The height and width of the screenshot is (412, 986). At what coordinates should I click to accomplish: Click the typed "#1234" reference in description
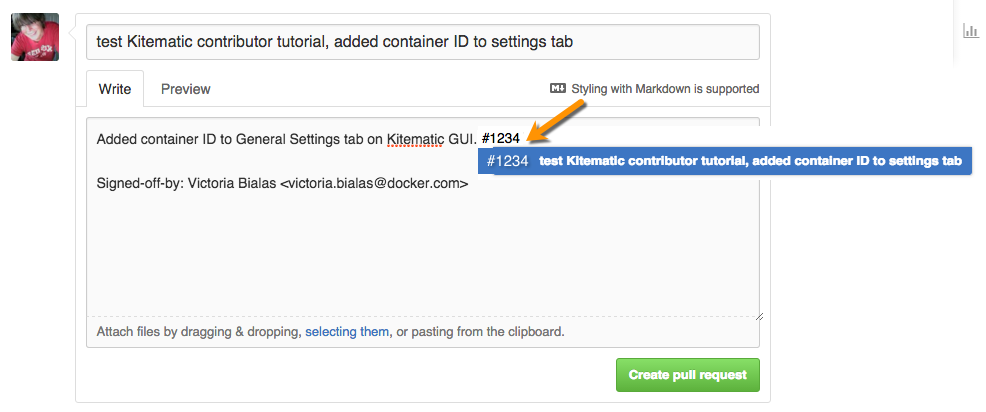coord(500,138)
